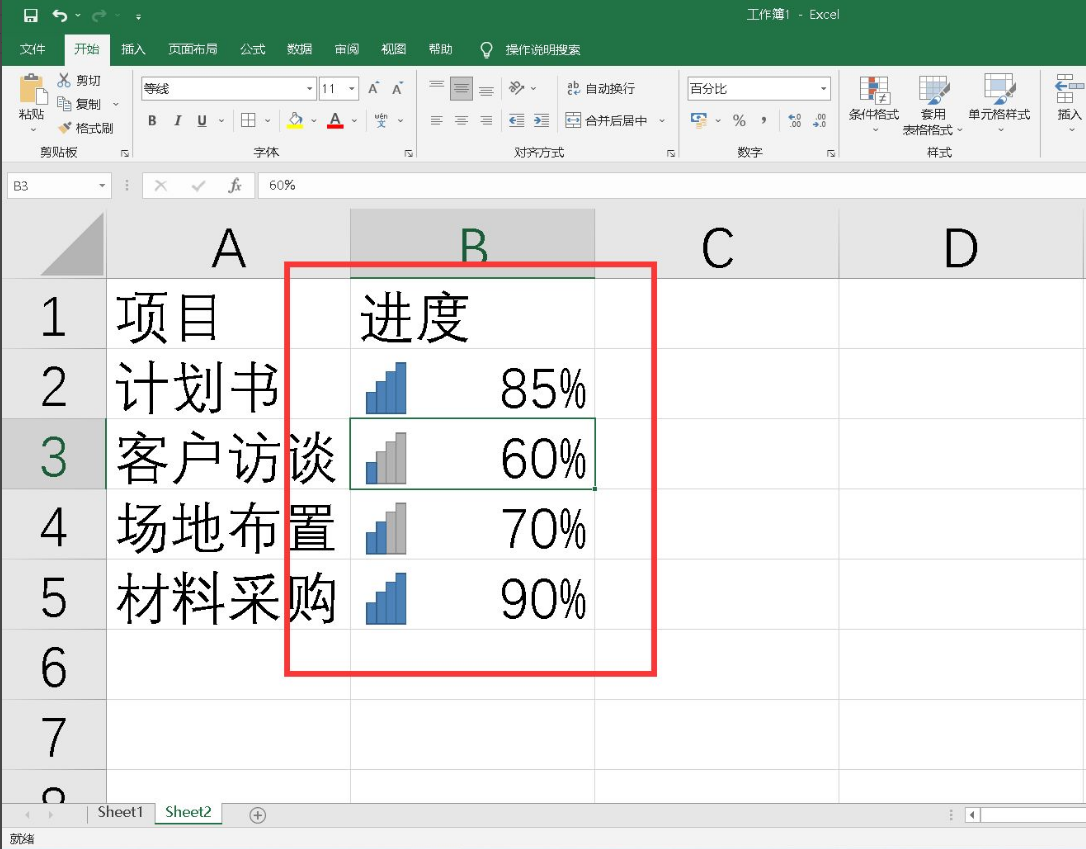Open the number format dropdown 百分比

point(824,89)
